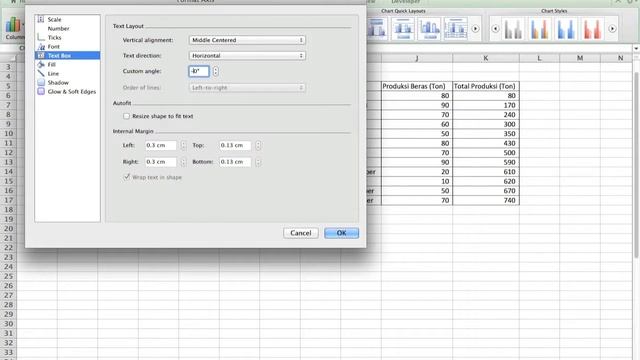This screenshot has height=360, width=640.
Task: Click the Top margin field
Action: [x=235, y=145]
